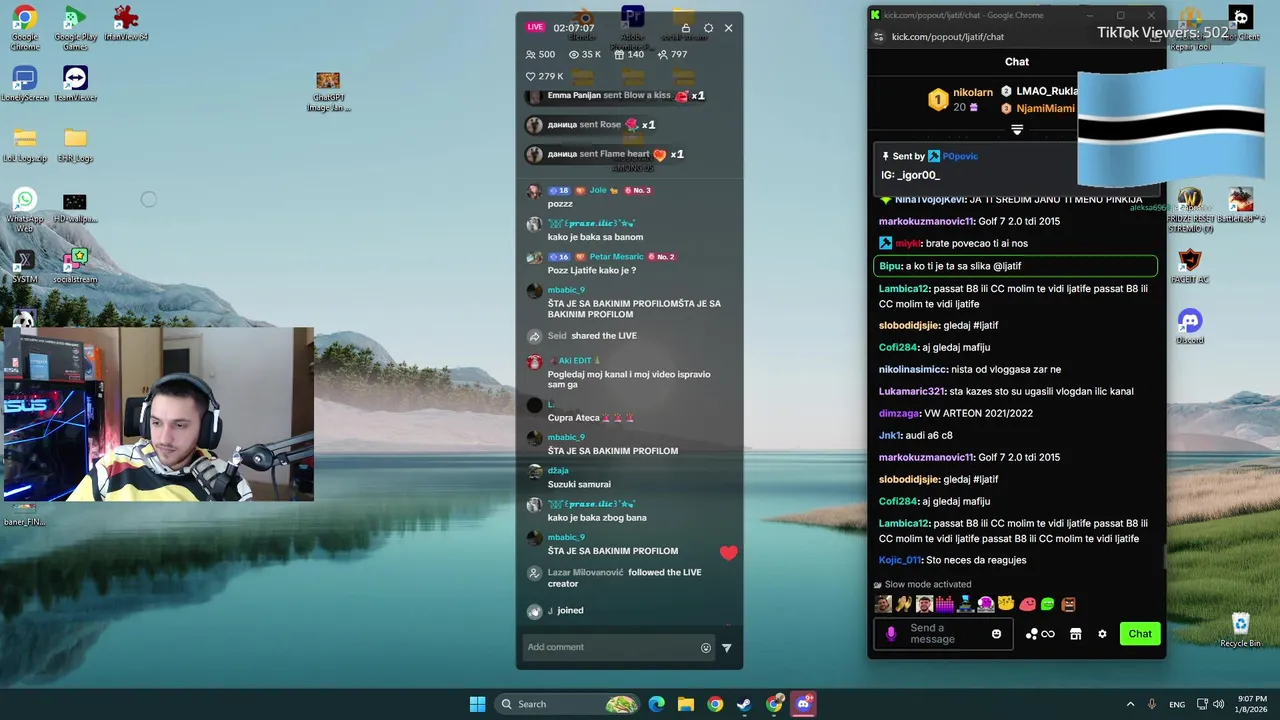Screen dimensions: 1280x720
Task: Click the streamer webcam preview
Action: (x=158, y=414)
